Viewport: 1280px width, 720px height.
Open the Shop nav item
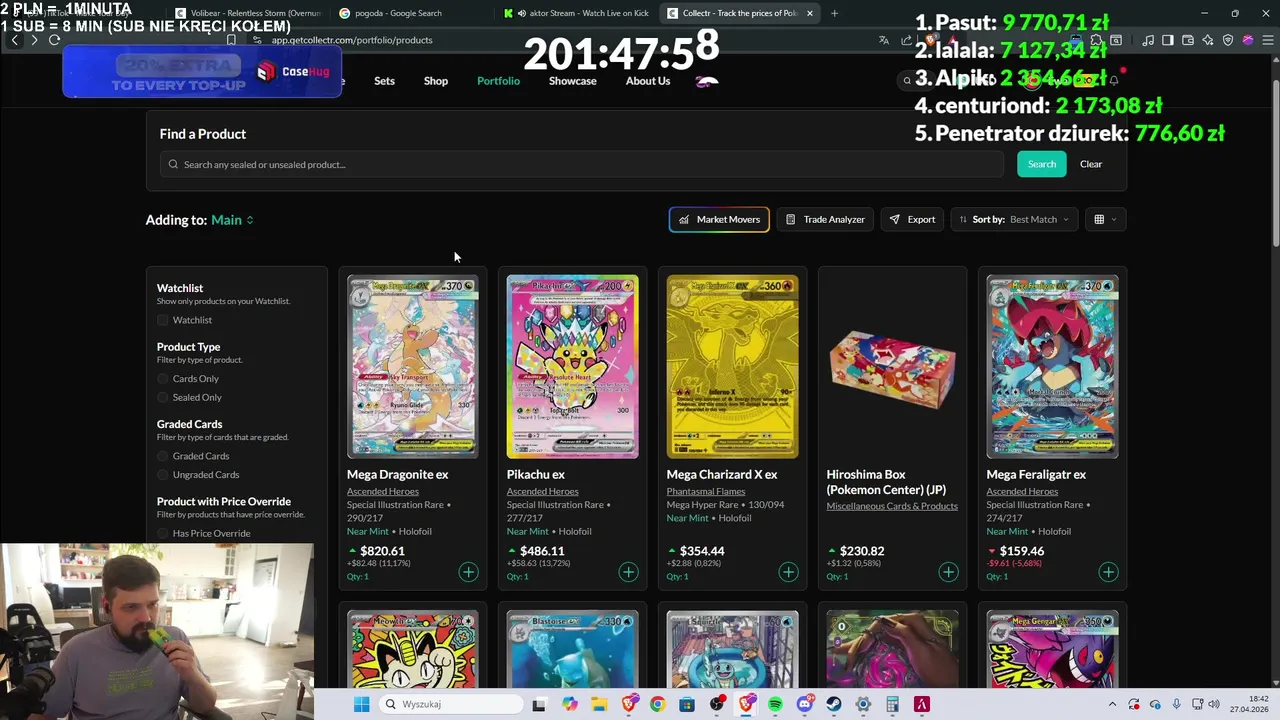pyautogui.click(x=436, y=81)
